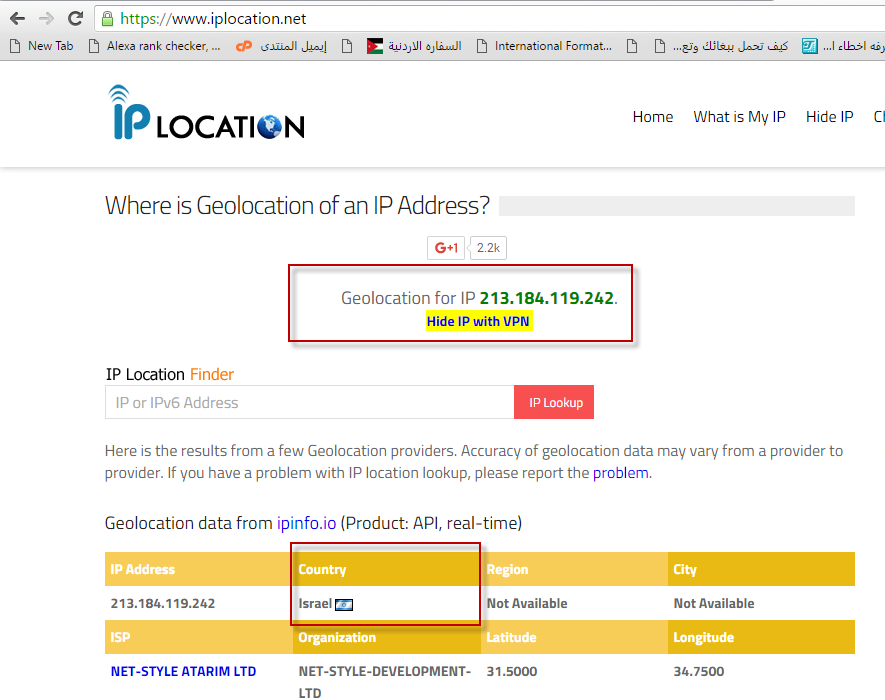The image size is (885, 700).
Task: Click the green IP address 213.184.119.242 heading
Action: tap(546, 298)
